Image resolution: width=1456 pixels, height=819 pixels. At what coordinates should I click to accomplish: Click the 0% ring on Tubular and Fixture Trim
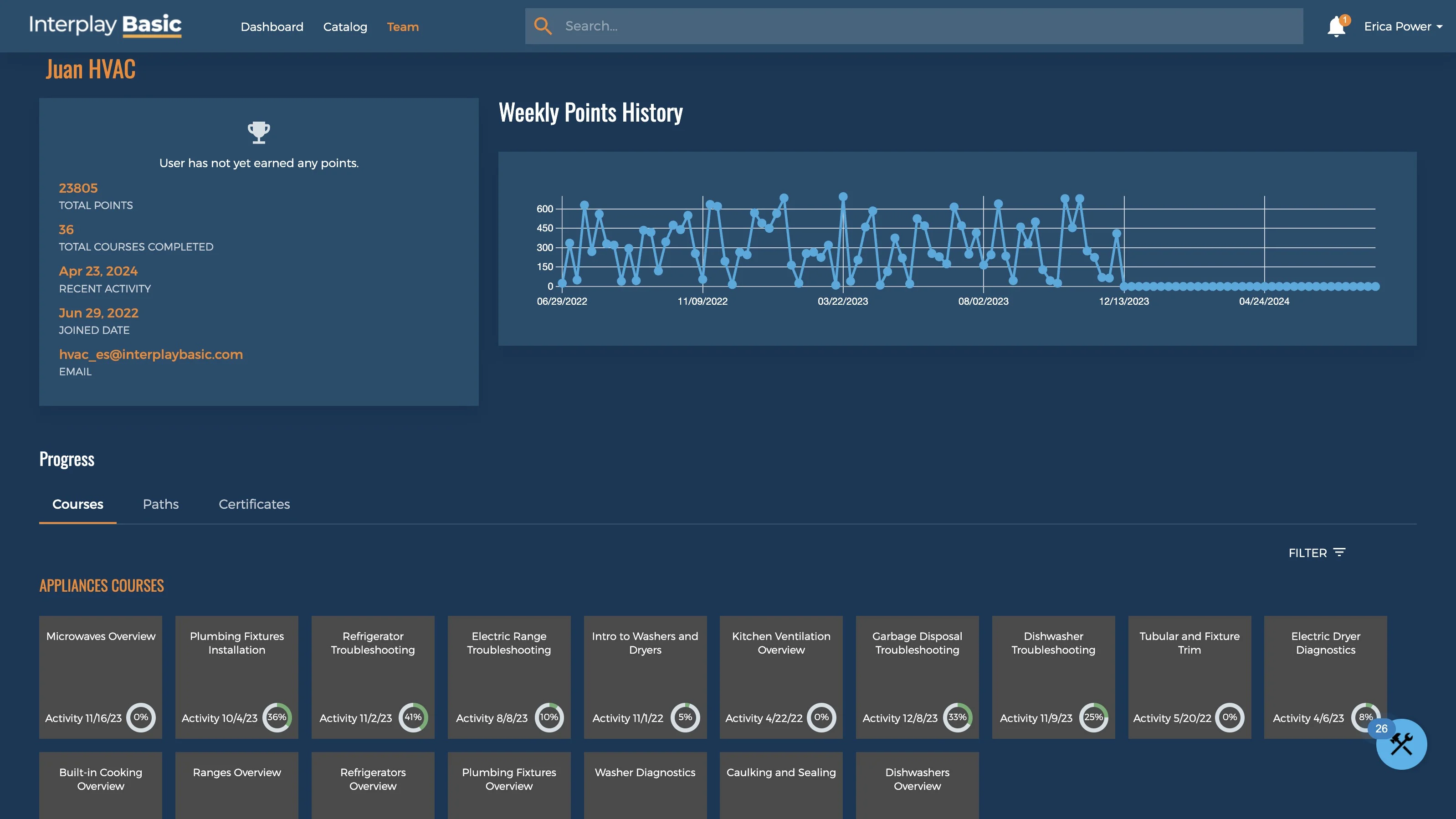pos(1230,717)
